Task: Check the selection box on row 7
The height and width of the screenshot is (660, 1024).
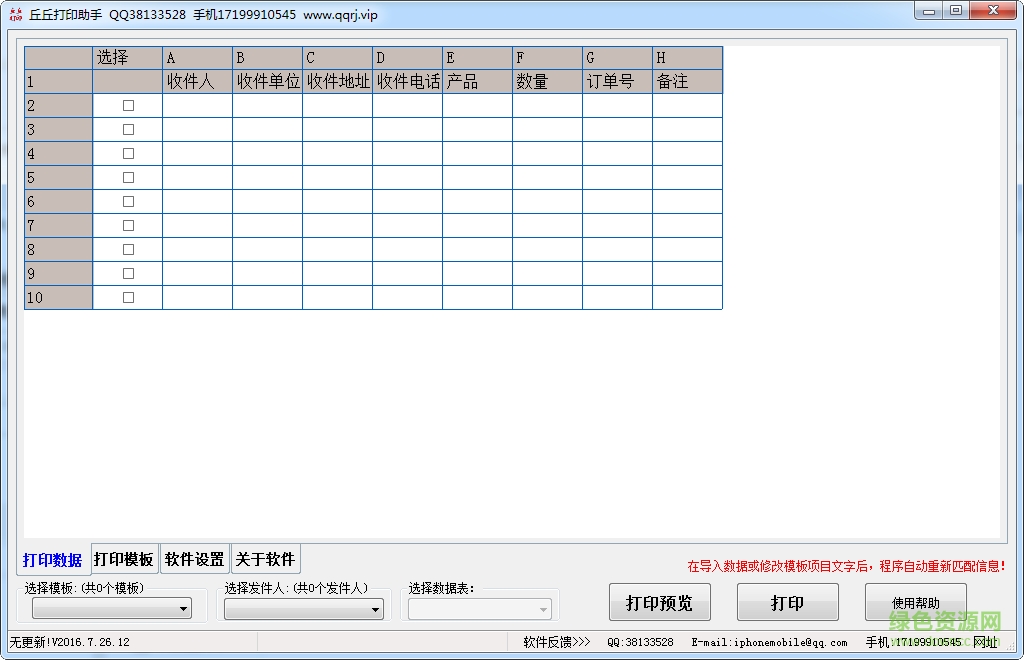Action: click(127, 225)
